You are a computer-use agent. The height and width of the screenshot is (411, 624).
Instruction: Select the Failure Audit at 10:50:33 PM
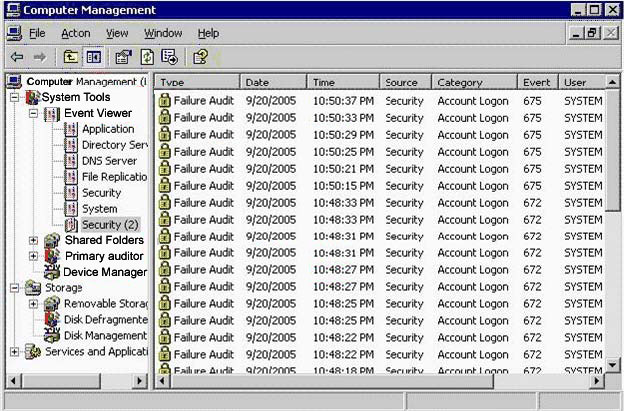coord(204,118)
